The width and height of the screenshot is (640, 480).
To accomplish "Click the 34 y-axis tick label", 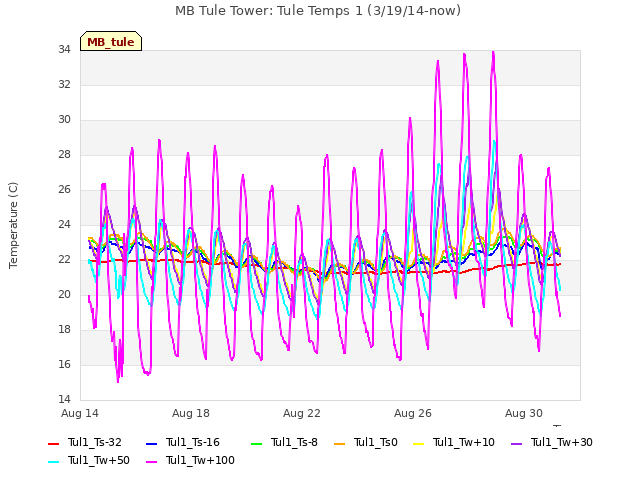I will point(64,50).
